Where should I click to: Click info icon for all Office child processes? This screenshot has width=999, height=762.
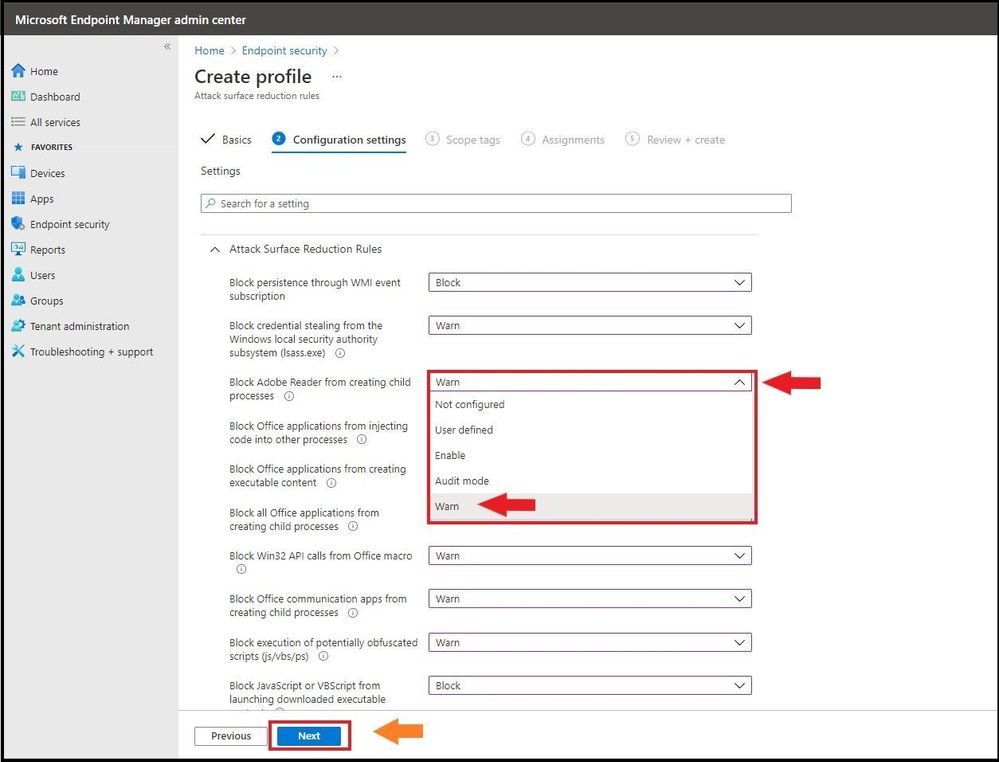click(x=353, y=526)
